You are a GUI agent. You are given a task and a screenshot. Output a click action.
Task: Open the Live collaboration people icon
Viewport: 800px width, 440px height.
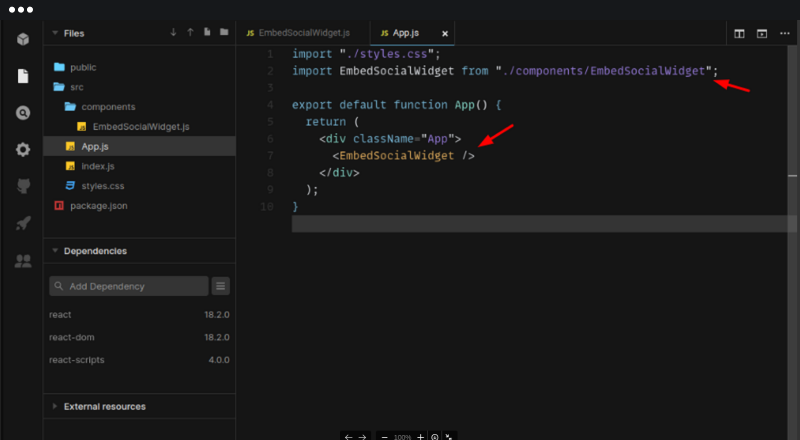(x=23, y=261)
